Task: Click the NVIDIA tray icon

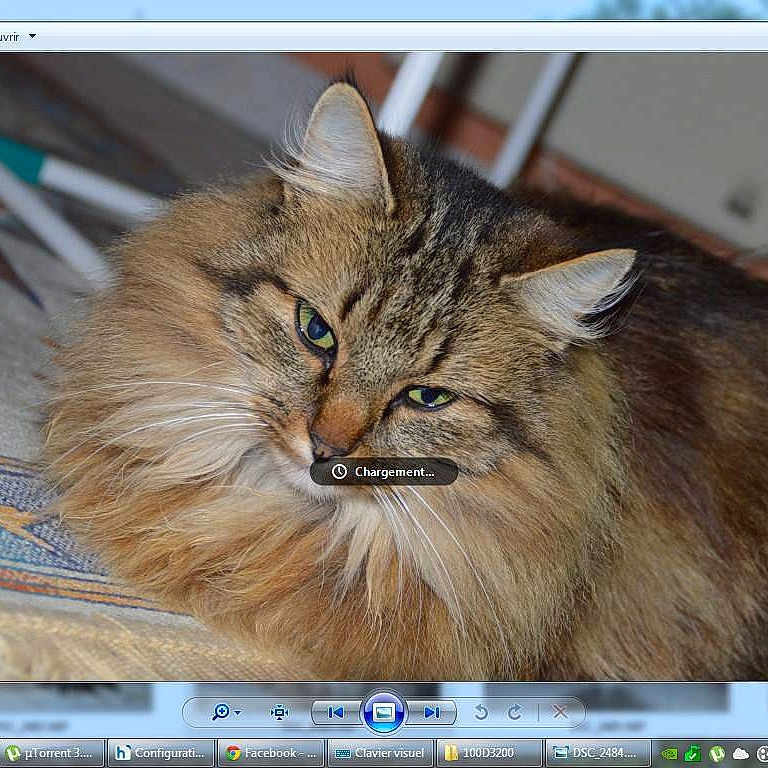Action: point(669,753)
